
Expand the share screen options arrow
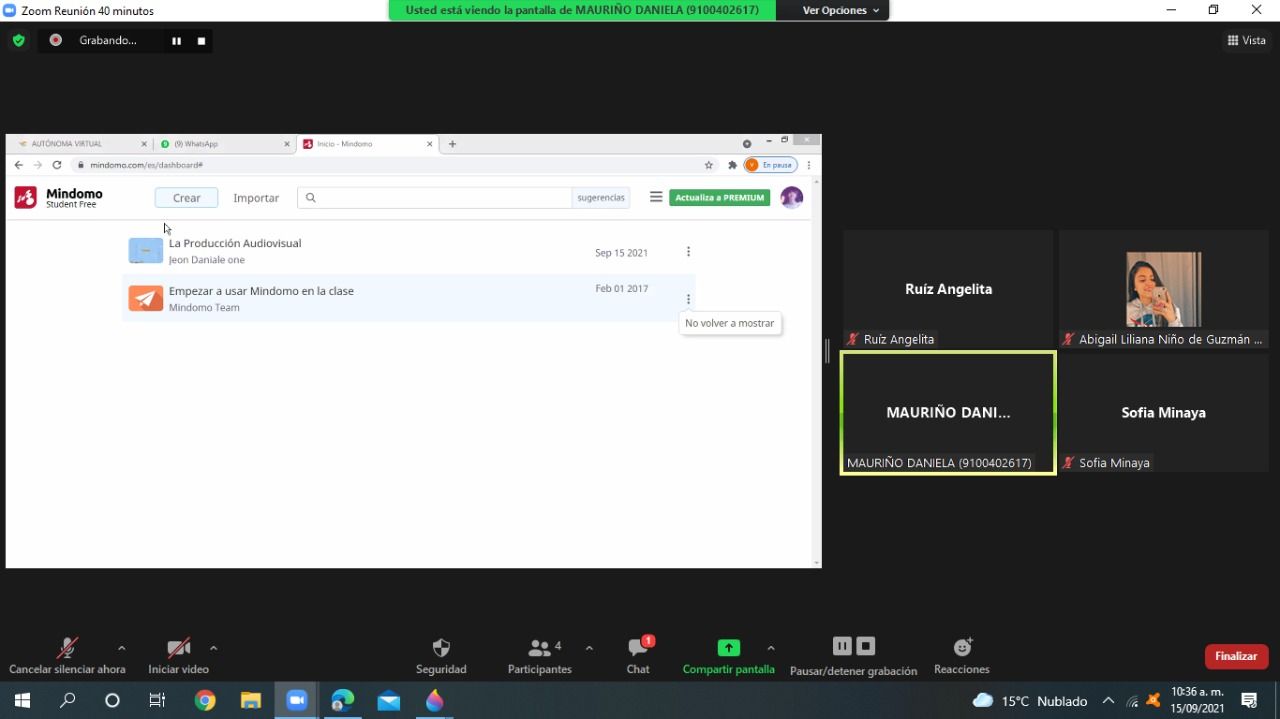click(x=771, y=648)
